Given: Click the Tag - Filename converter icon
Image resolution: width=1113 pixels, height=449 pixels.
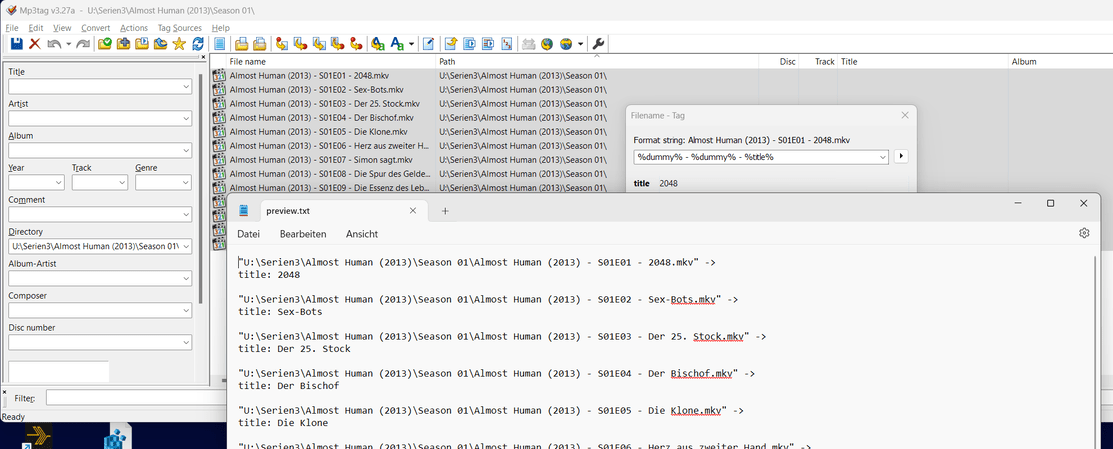Looking at the screenshot, I should (x=282, y=44).
